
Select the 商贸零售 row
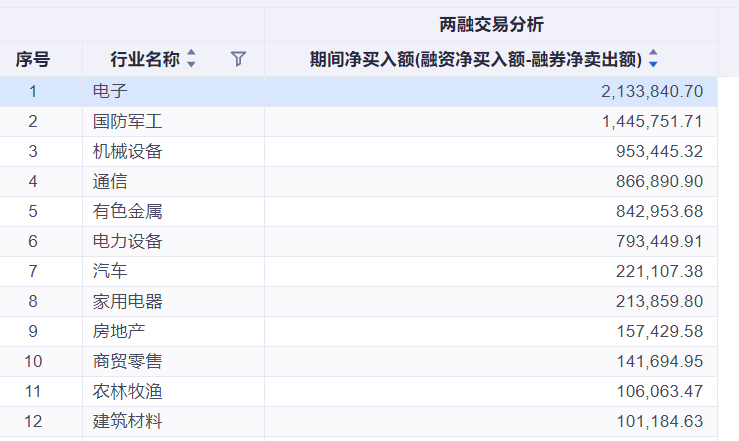click(x=359, y=362)
